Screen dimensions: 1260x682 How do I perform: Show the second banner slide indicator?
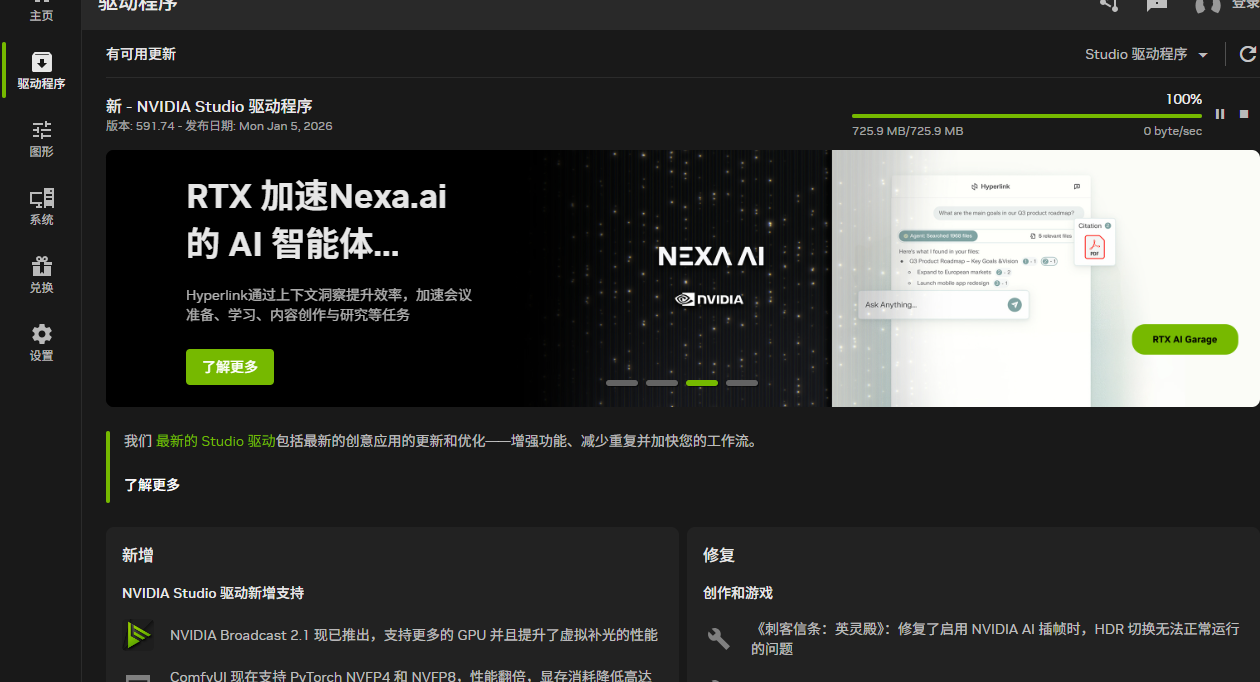point(661,383)
